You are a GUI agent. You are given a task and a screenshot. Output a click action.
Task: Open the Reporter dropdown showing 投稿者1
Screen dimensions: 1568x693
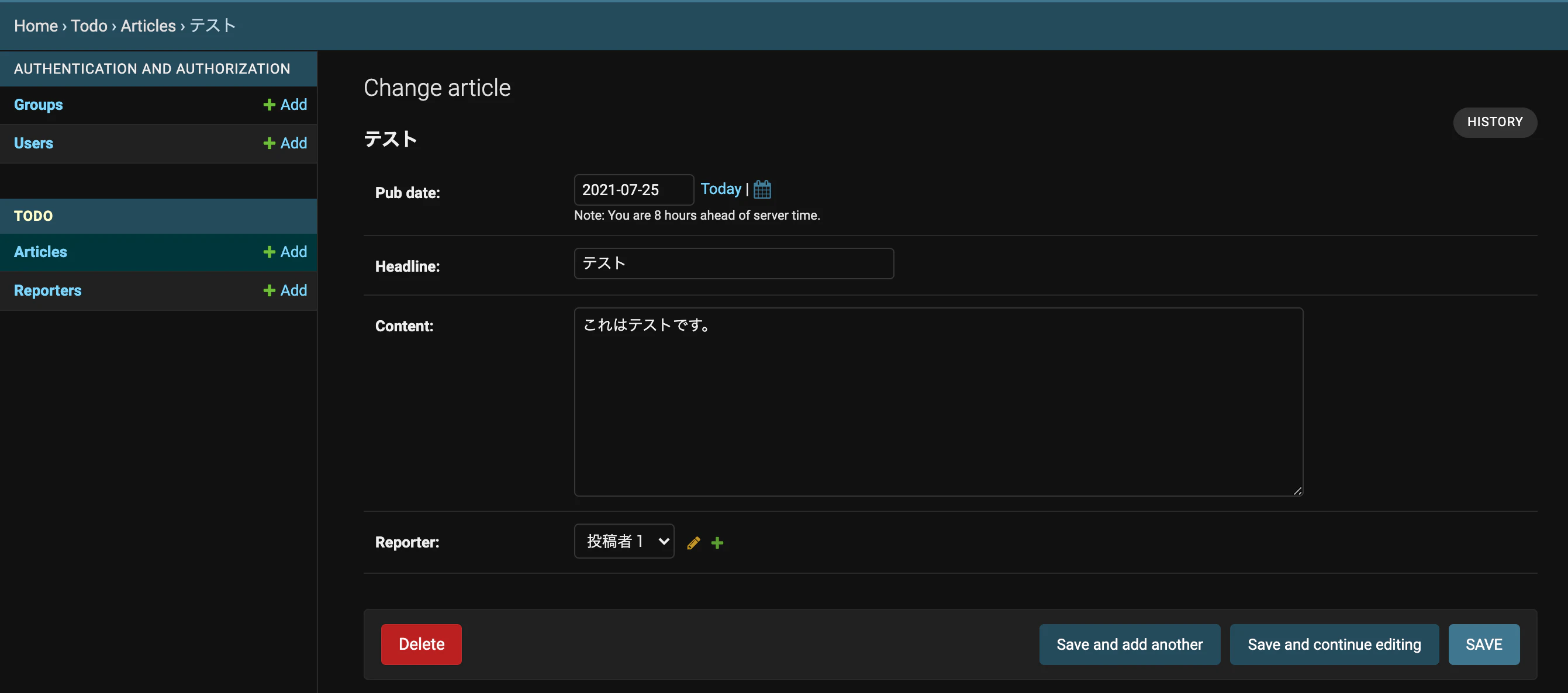point(624,541)
